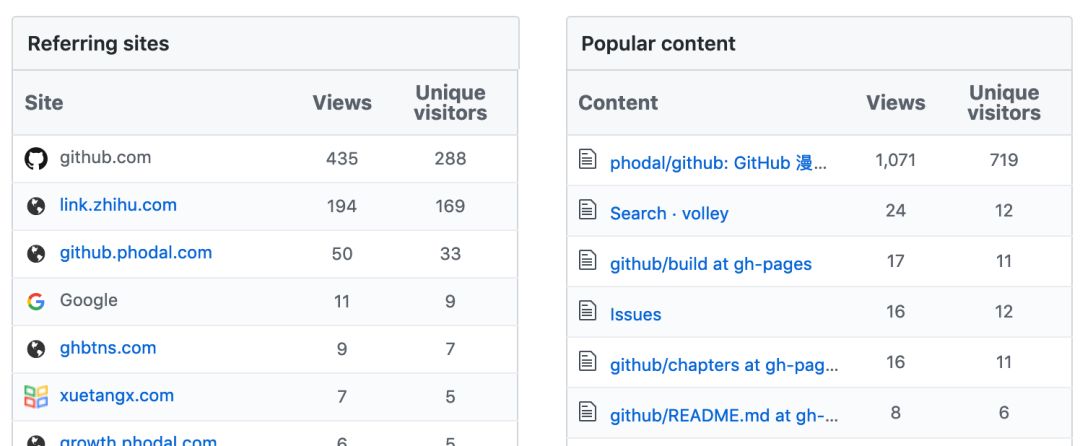Click the globe icon beside ghbtns.com
This screenshot has height=446, width=1080.
point(36,349)
